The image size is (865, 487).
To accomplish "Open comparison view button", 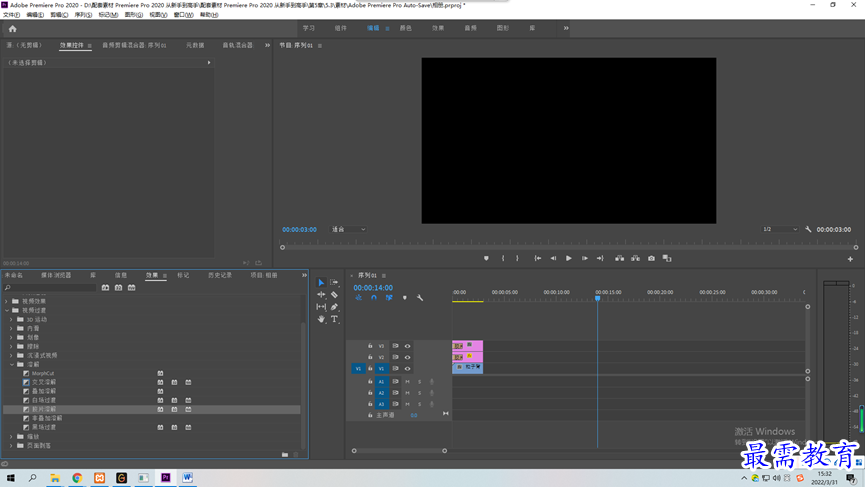I will pyautogui.click(x=667, y=258).
